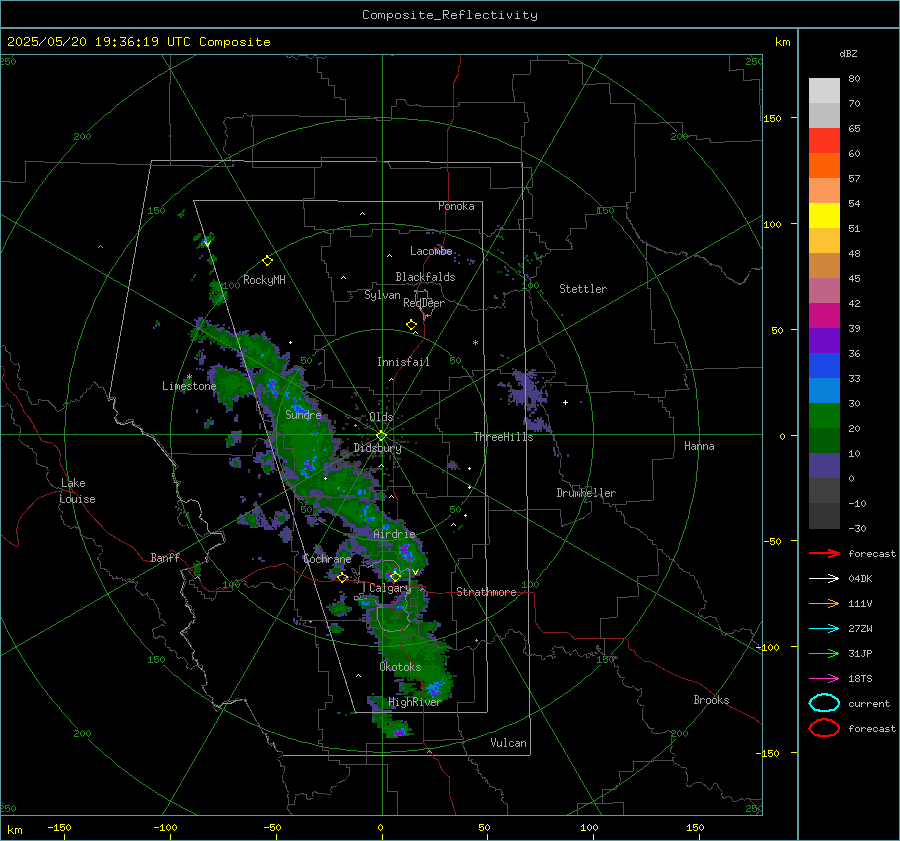Viewport: 900px width, 841px height.
Task: Select the yellow swatch between 54 and 51 dBZ
Action: point(824,215)
